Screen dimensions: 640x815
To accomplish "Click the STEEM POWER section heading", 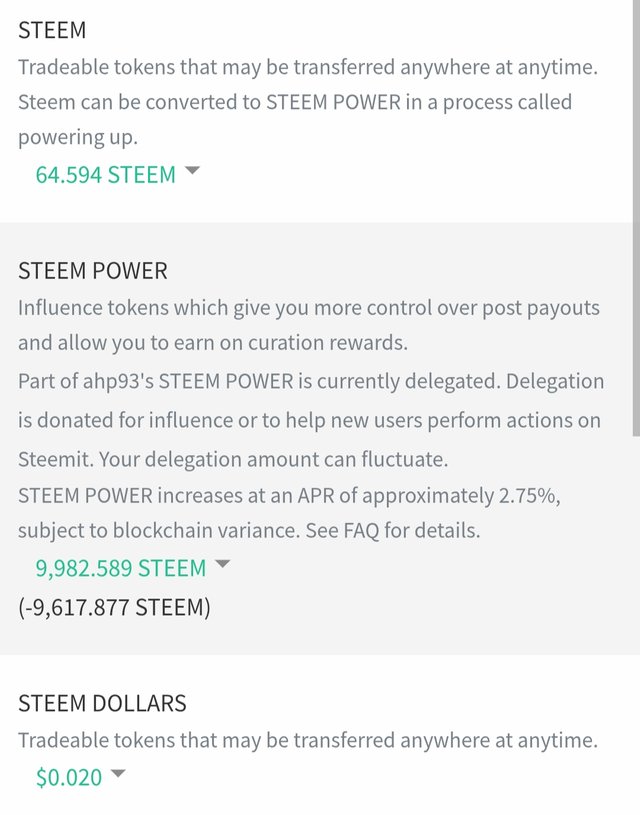I will point(93,271).
